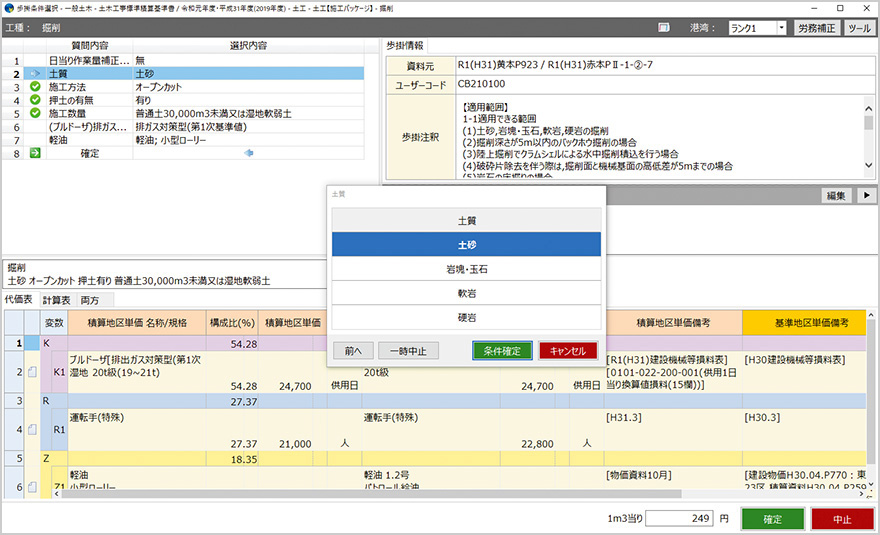The height and width of the screenshot is (535, 880).
Task: Pick 硬岩 from the 土質 options
Action: [466, 317]
